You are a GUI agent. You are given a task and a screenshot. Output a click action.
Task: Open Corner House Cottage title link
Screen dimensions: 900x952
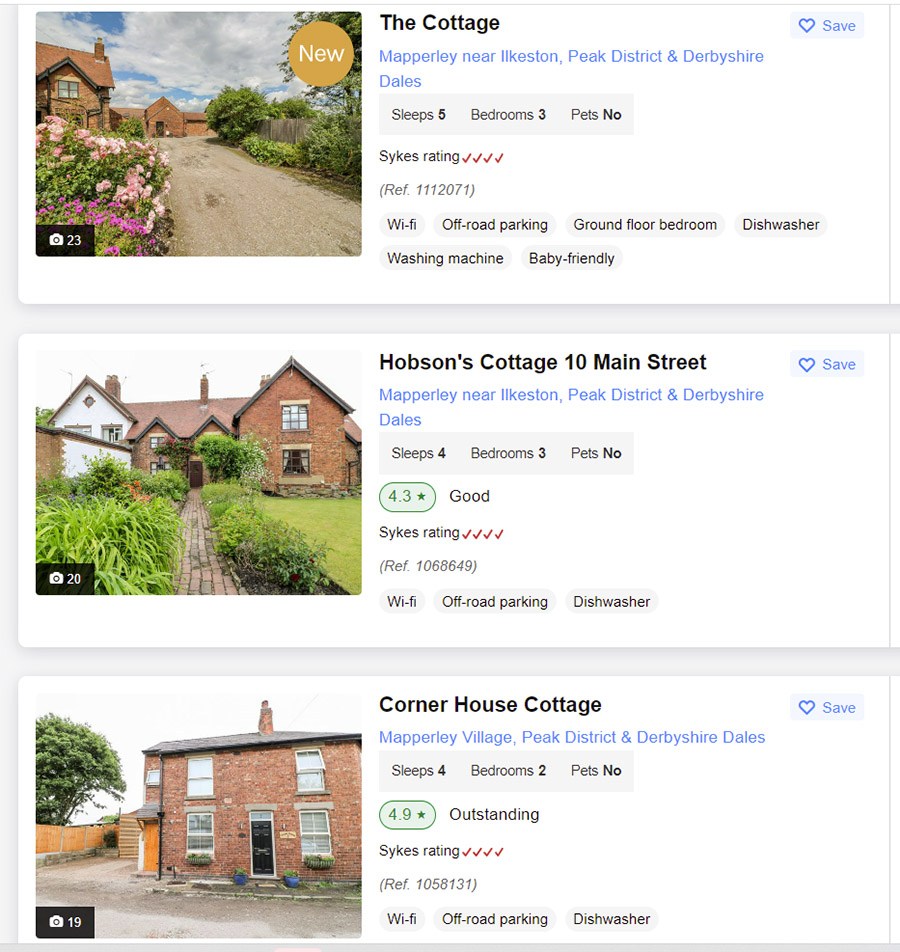(x=490, y=704)
